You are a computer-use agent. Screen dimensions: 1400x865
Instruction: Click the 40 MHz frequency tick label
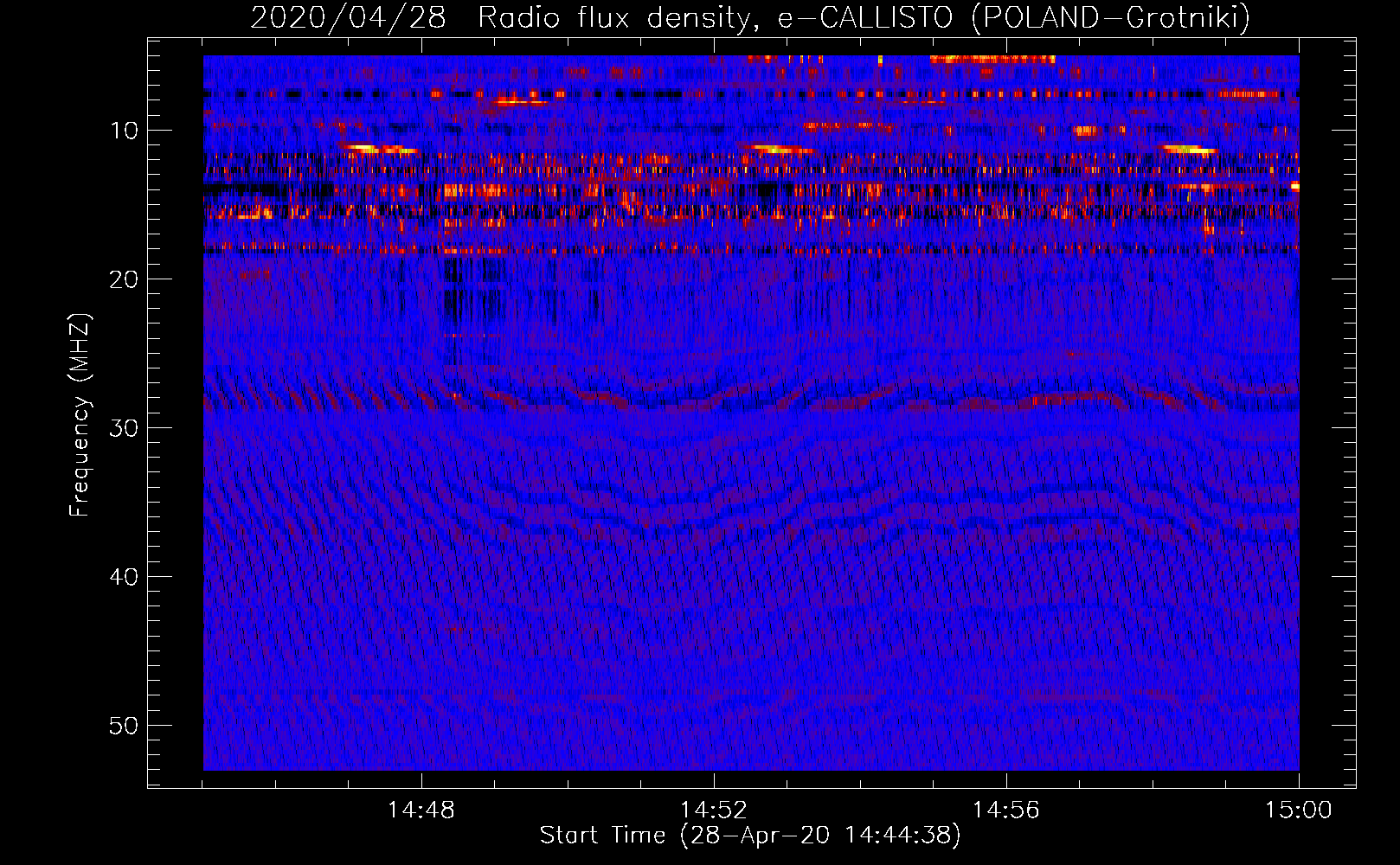point(125,577)
